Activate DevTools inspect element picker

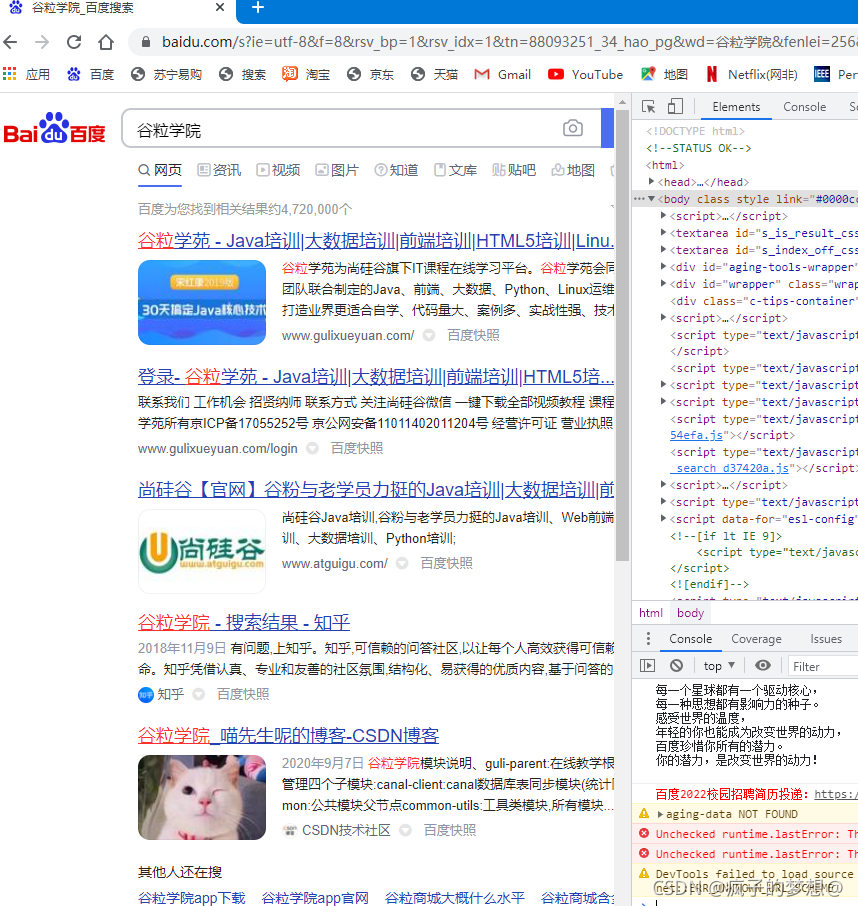[x=648, y=107]
